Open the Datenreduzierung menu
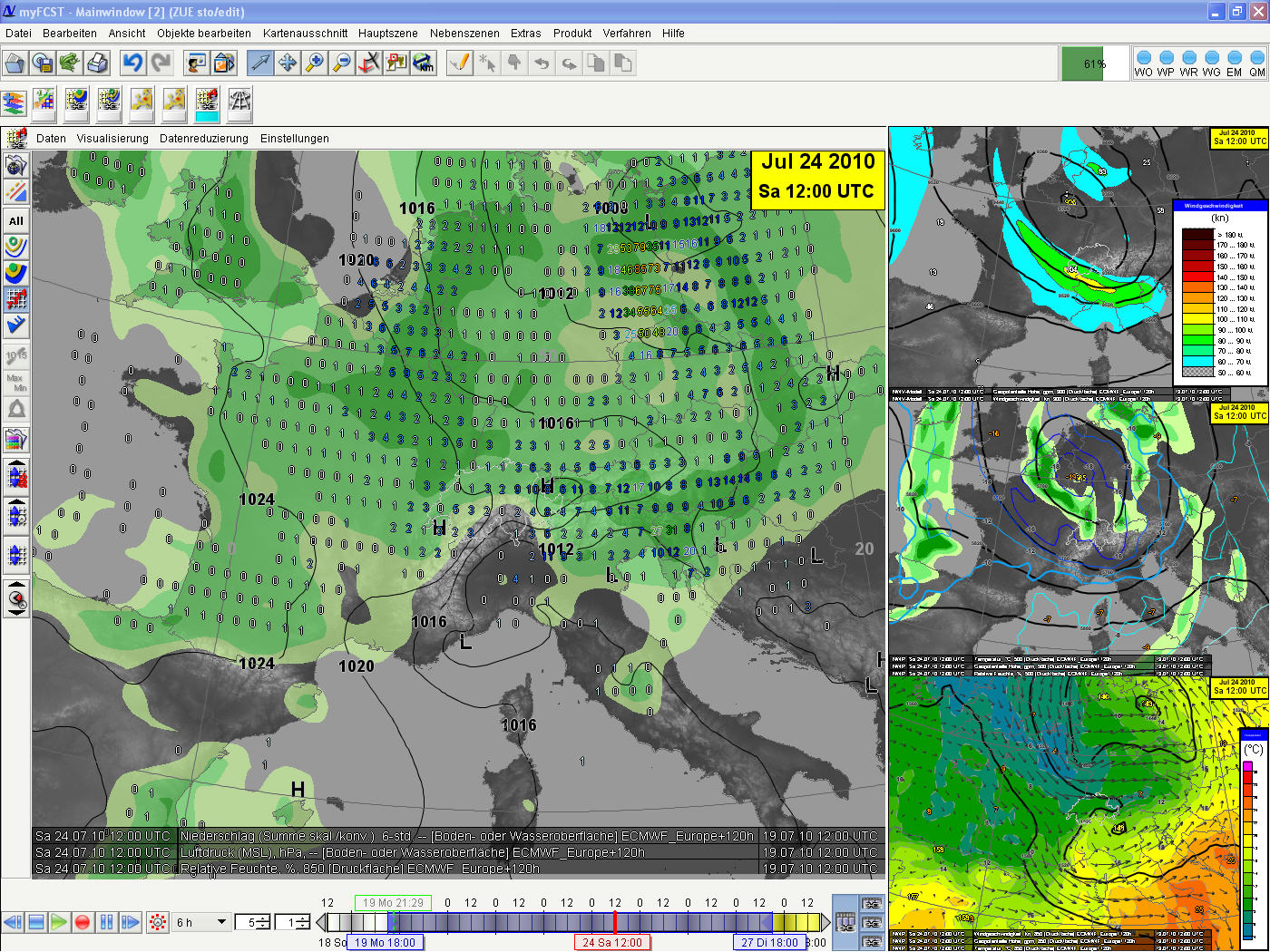 click(x=203, y=139)
